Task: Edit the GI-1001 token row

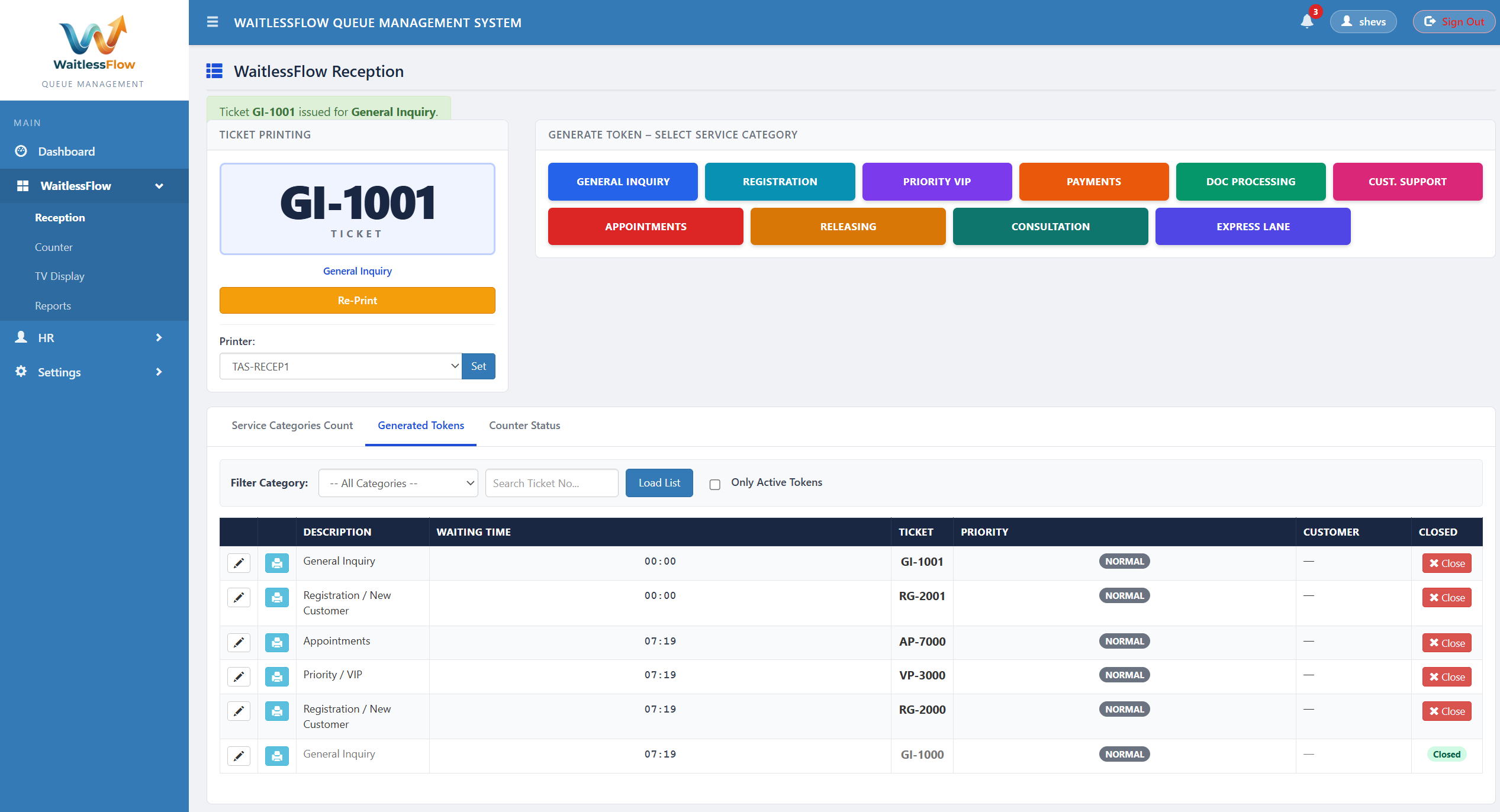Action: coord(239,563)
